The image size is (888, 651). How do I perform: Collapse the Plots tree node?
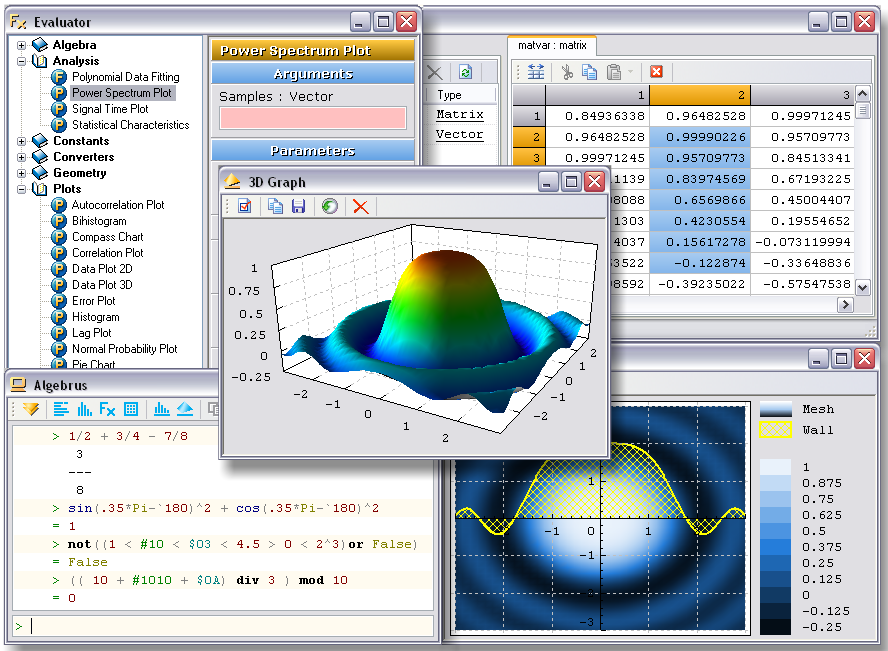tap(21, 189)
